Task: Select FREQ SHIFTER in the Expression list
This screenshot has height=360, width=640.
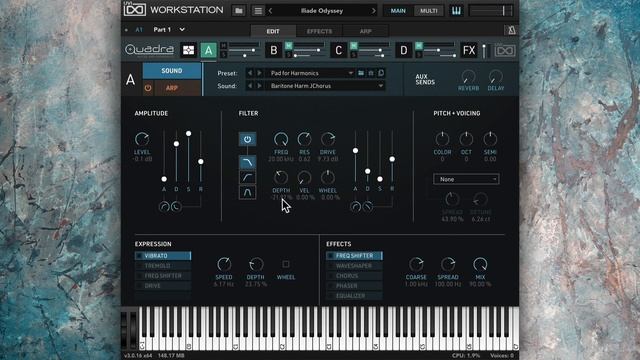Action: click(x=163, y=276)
